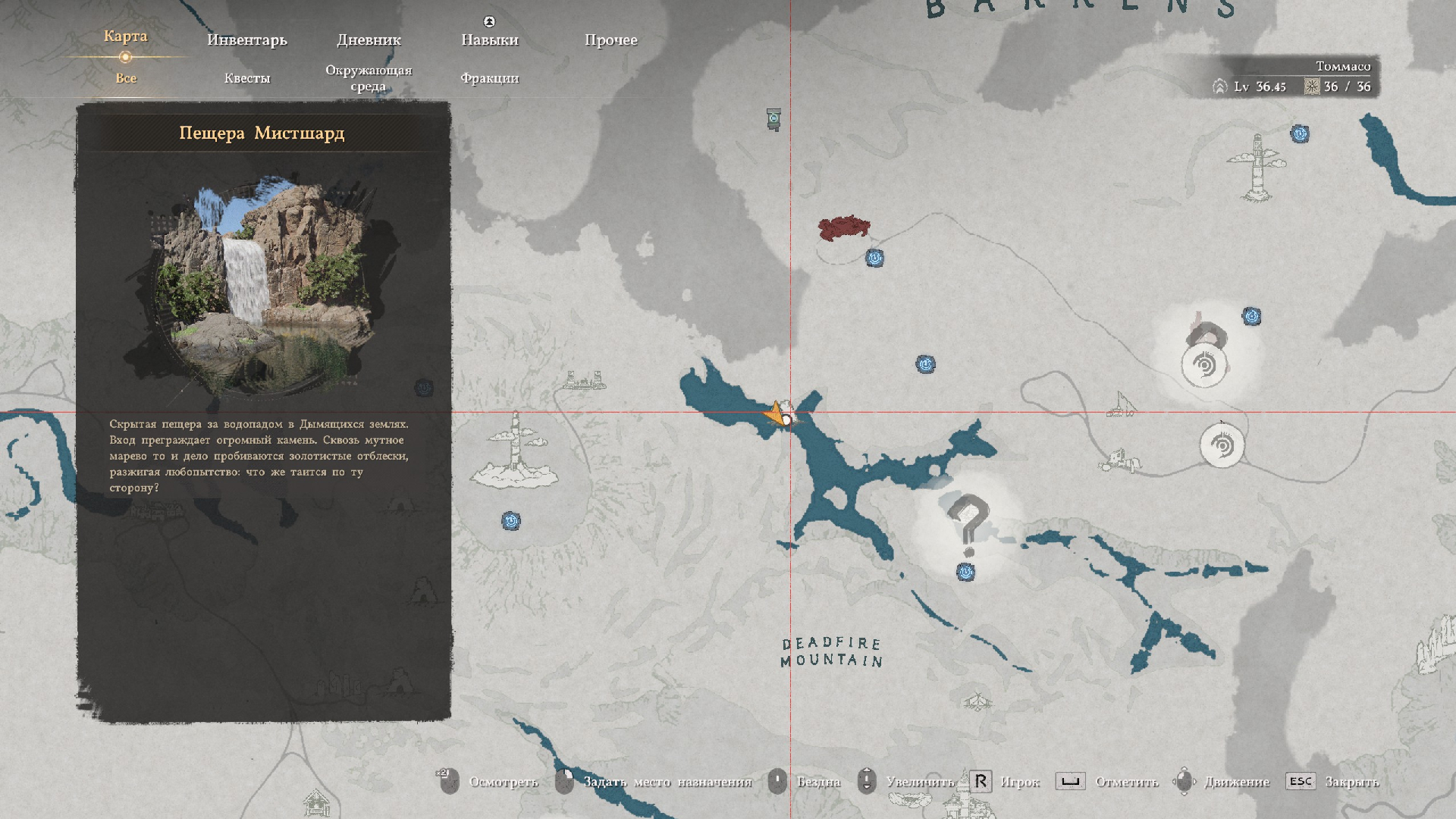Click the blue marker below red camp
This screenshot has width=1456, height=819.
874,258
